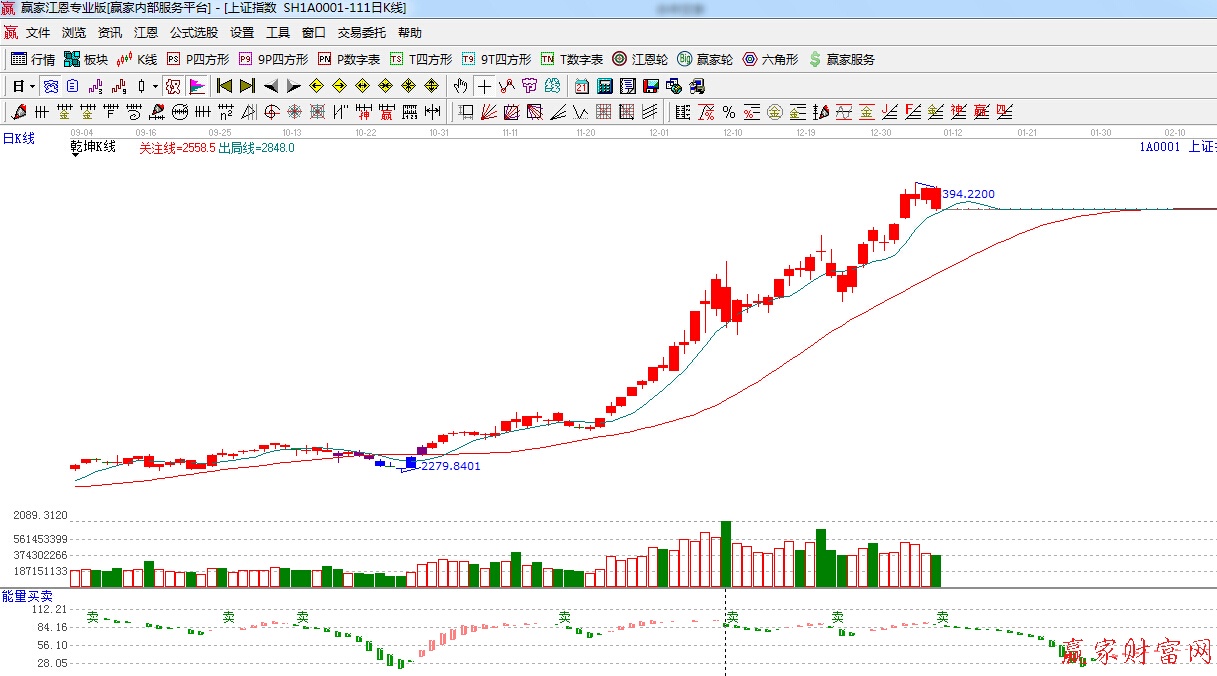Select the percent (%) retracement tool
The height and width of the screenshot is (676, 1217).
coord(728,112)
